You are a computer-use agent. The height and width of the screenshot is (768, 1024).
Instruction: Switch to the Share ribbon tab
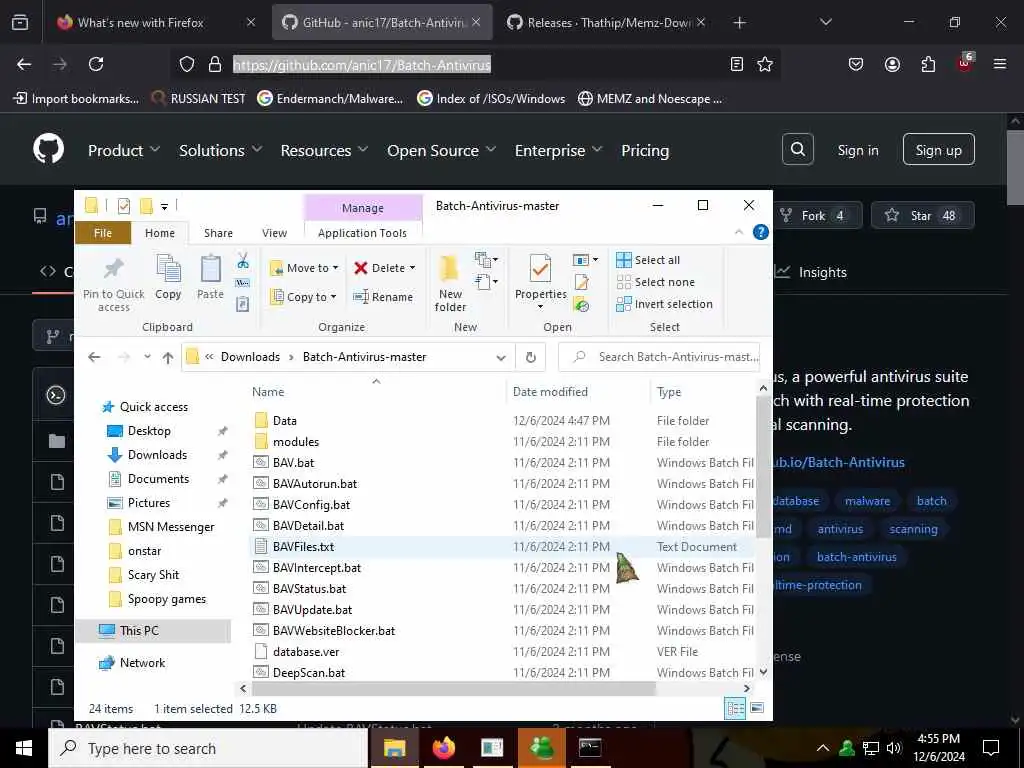(218, 233)
